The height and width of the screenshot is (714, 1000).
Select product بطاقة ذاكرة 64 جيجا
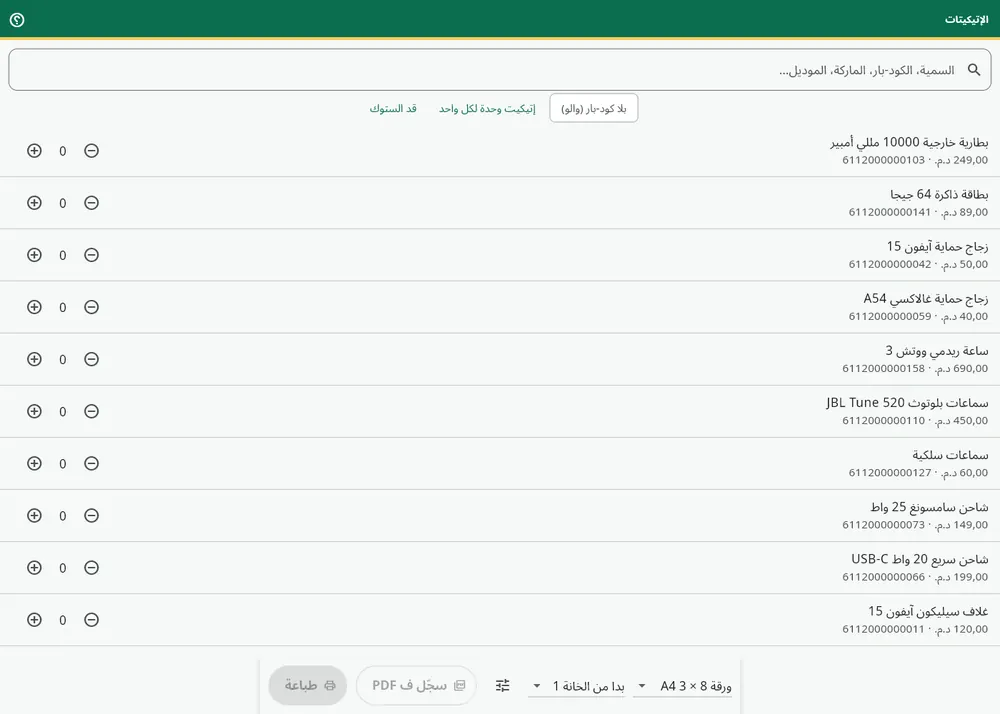click(500, 203)
